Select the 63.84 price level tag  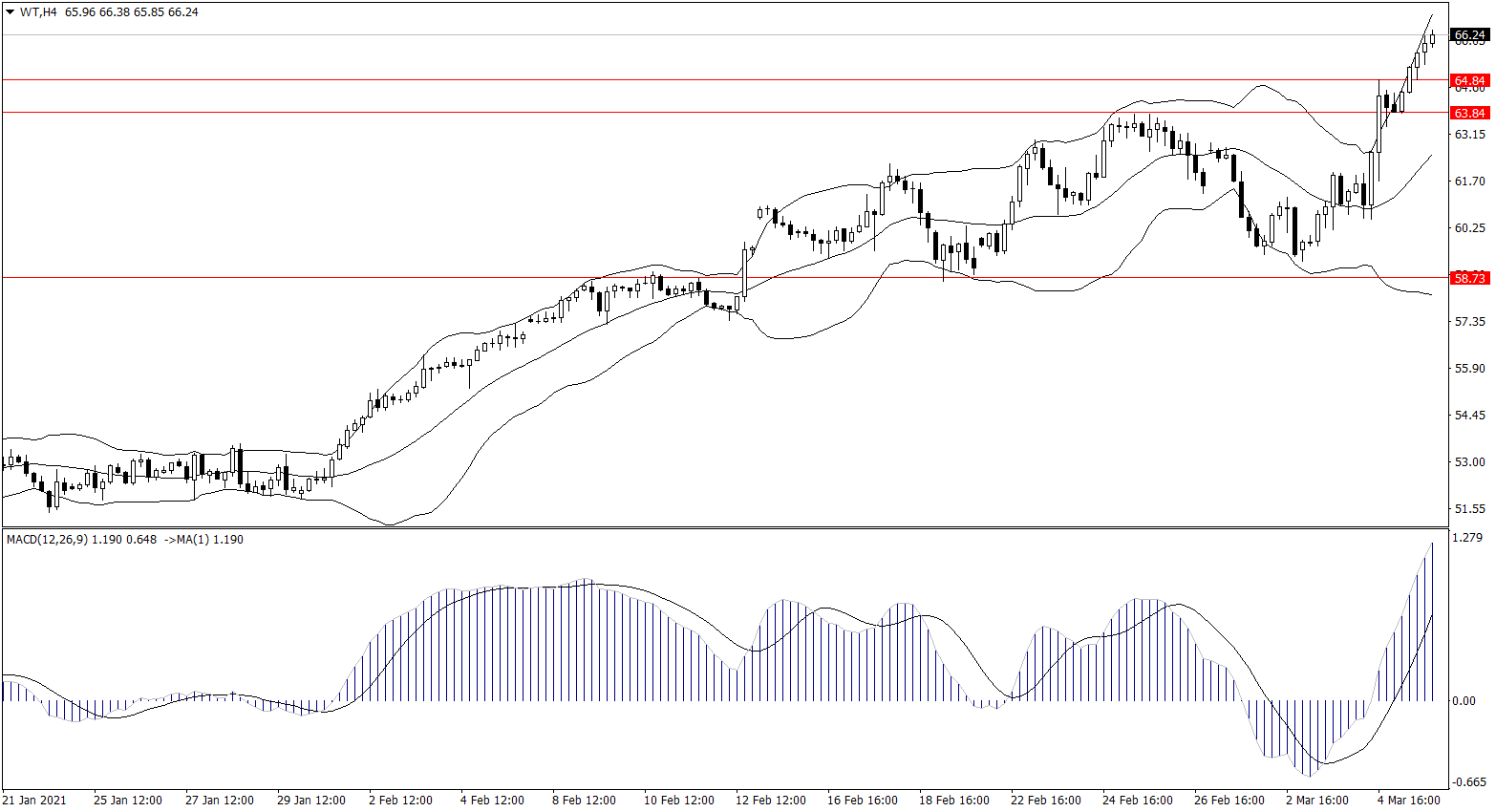(x=1468, y=113)
